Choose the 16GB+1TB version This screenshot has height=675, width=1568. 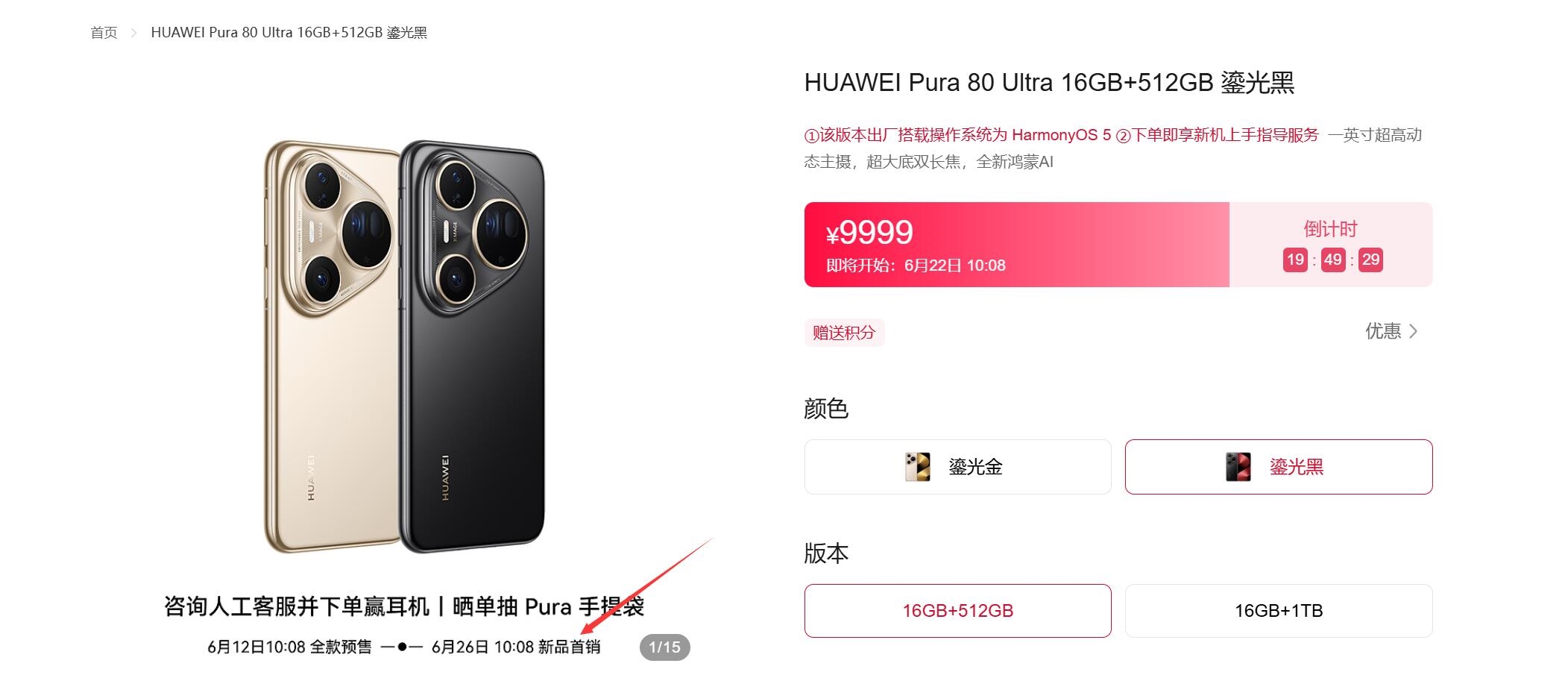tap(1278, 611)
